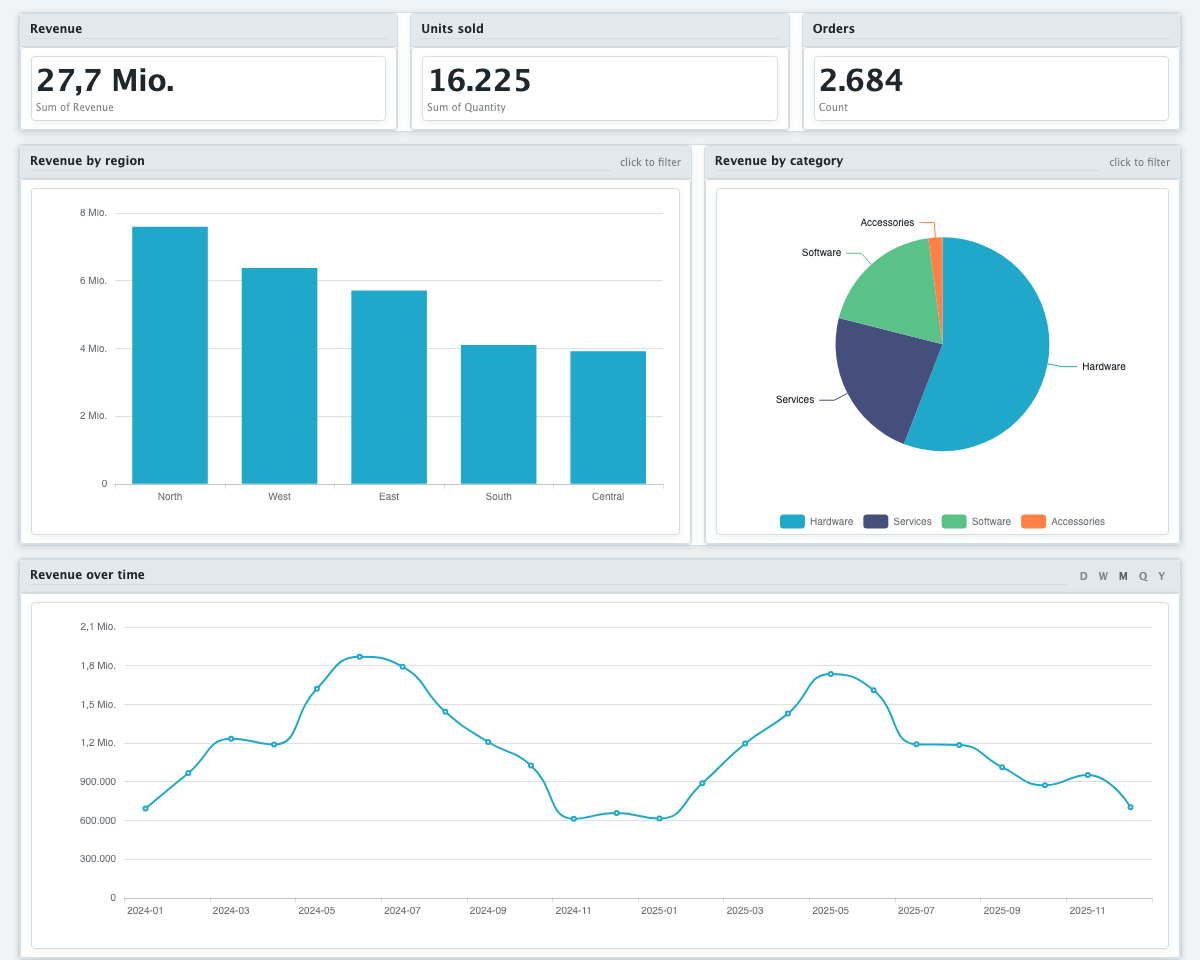1200x960 pixels.
Task: Select the Accessories pie slice
Action: coord(936,270)
